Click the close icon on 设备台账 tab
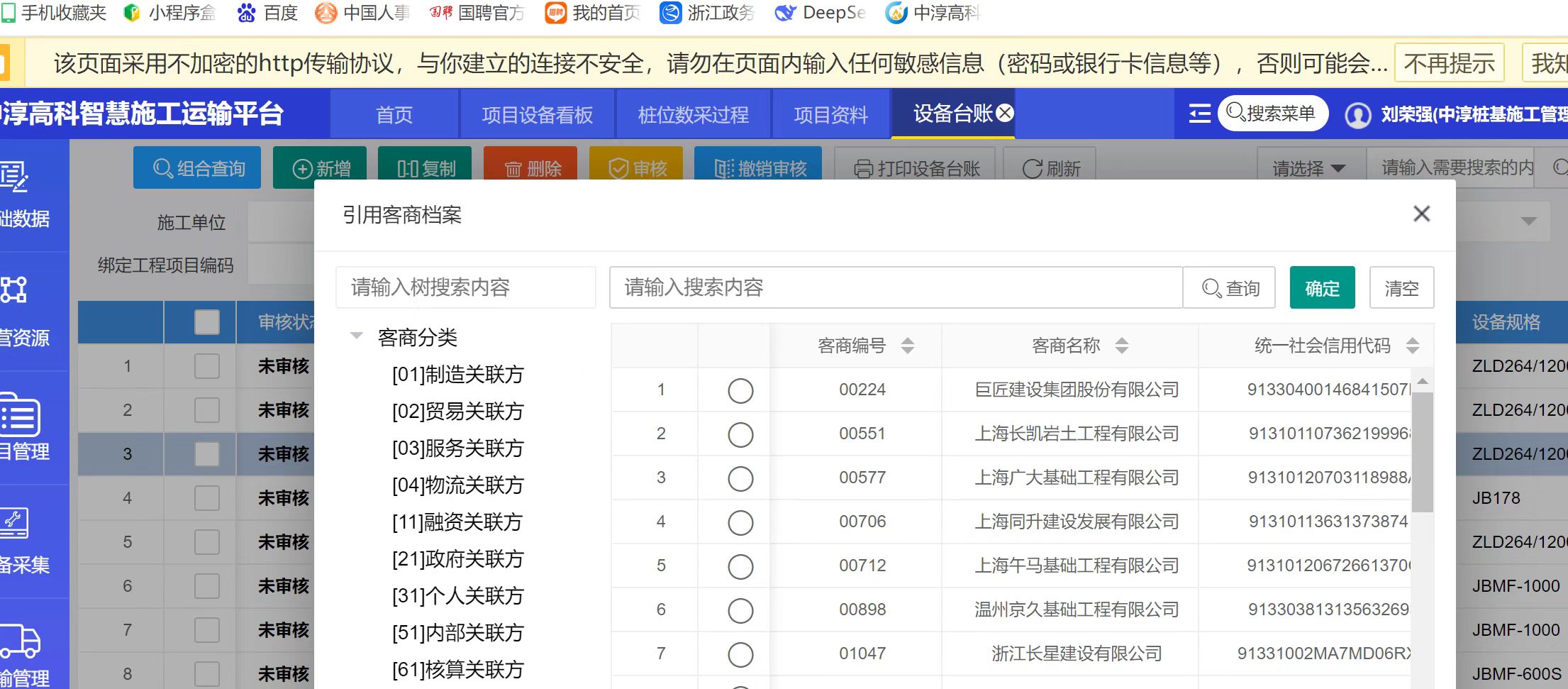 (1005, 113)
